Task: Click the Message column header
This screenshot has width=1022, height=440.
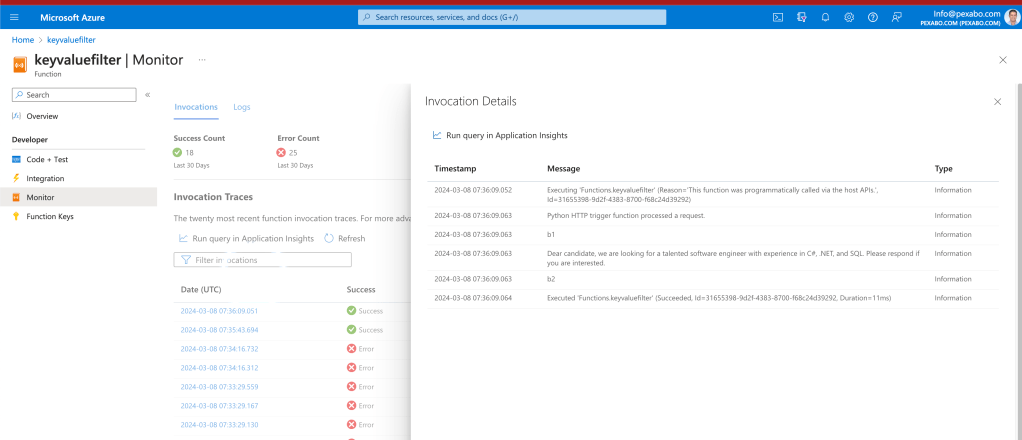Action: (564, 169)
